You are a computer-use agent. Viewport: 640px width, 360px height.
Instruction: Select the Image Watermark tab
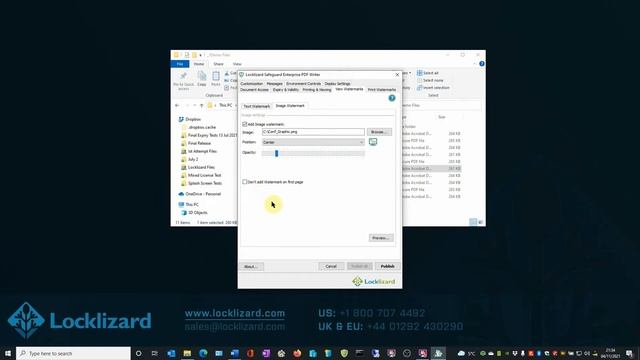click(x=290, y=106)
